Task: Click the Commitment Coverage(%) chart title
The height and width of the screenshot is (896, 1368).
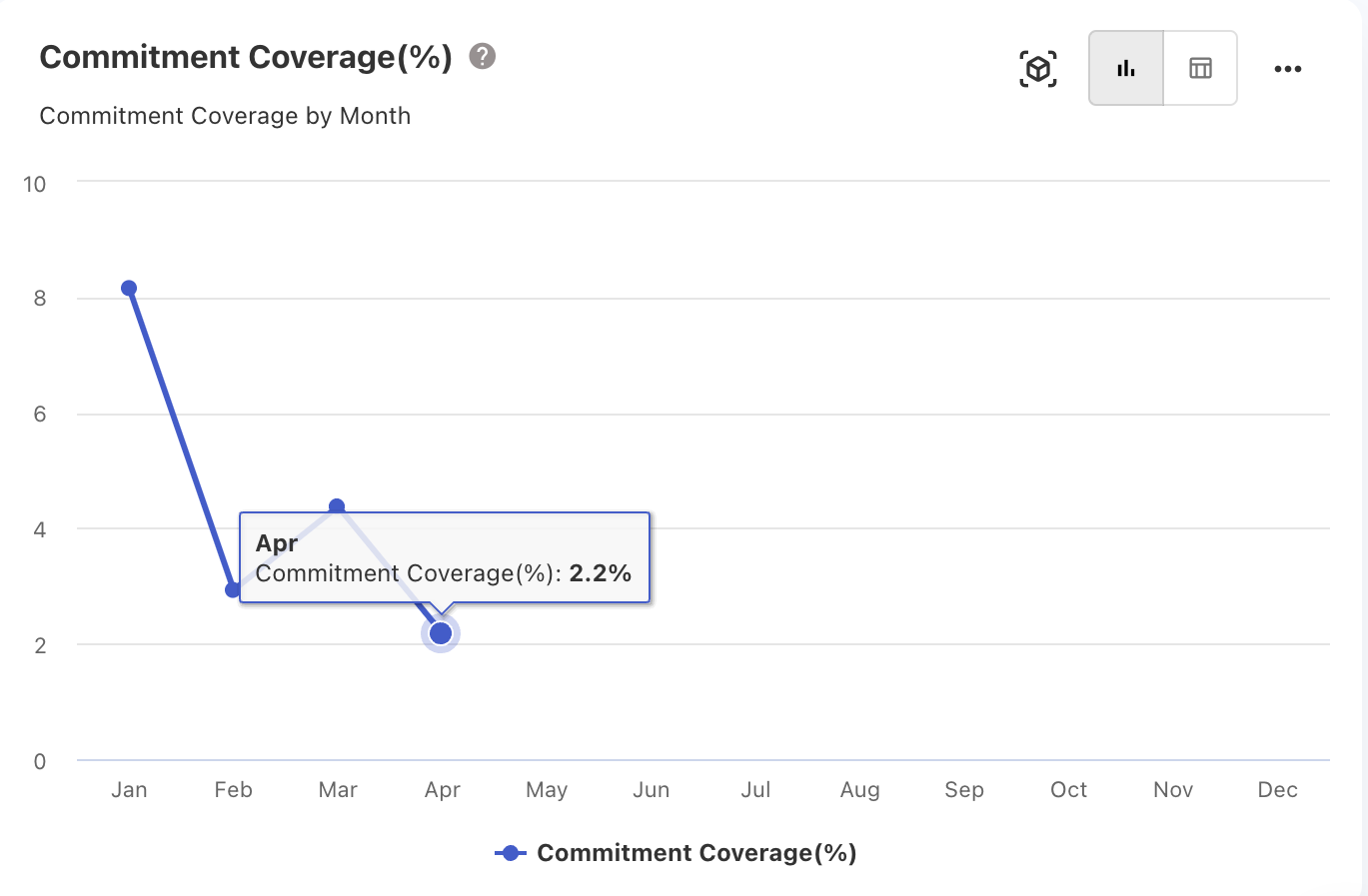Action: [246, 57]
